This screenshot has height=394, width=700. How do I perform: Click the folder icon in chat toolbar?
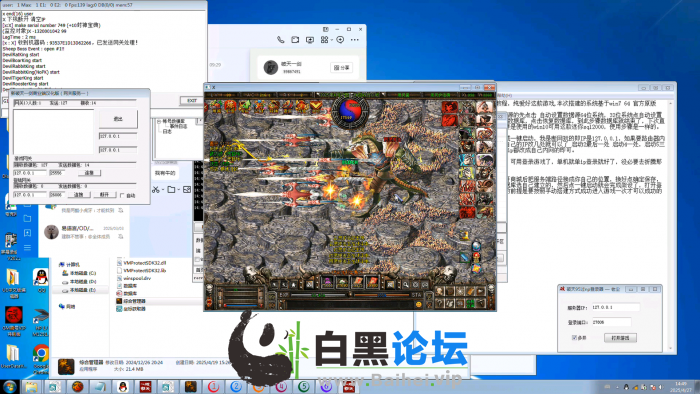coord(171,190)
